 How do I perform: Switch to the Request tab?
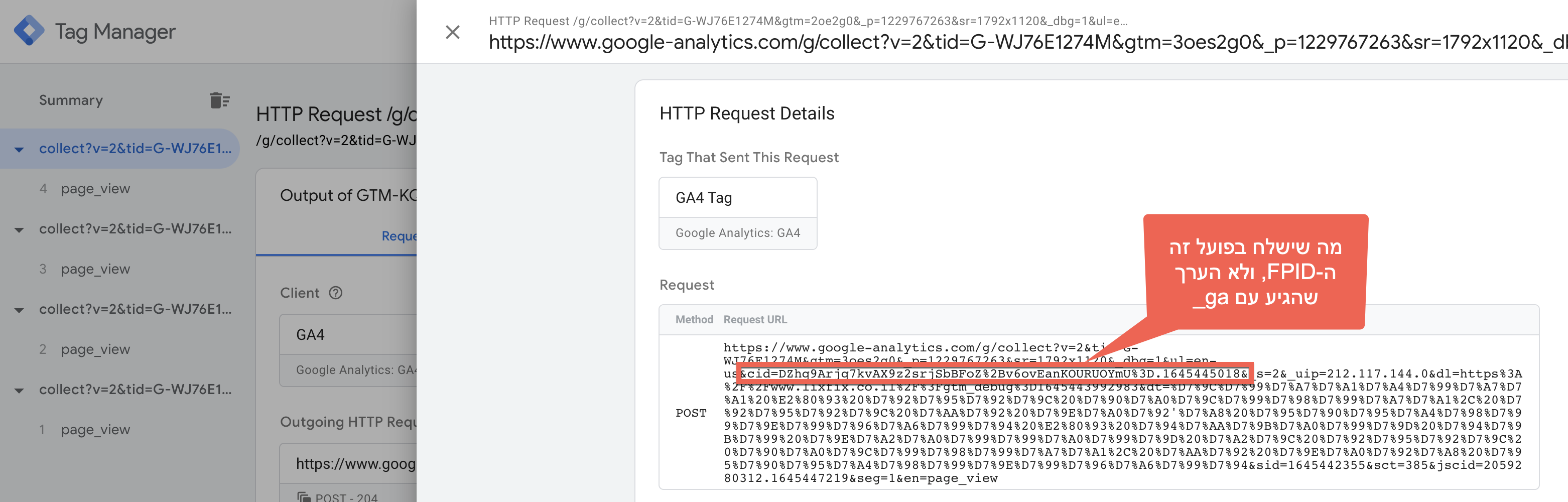399,235
